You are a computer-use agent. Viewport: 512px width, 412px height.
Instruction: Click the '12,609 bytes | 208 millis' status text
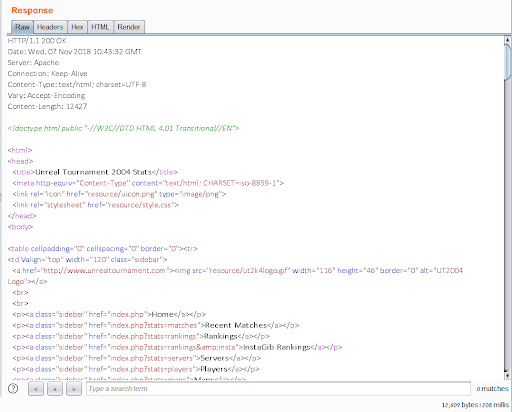pos(475,405)
